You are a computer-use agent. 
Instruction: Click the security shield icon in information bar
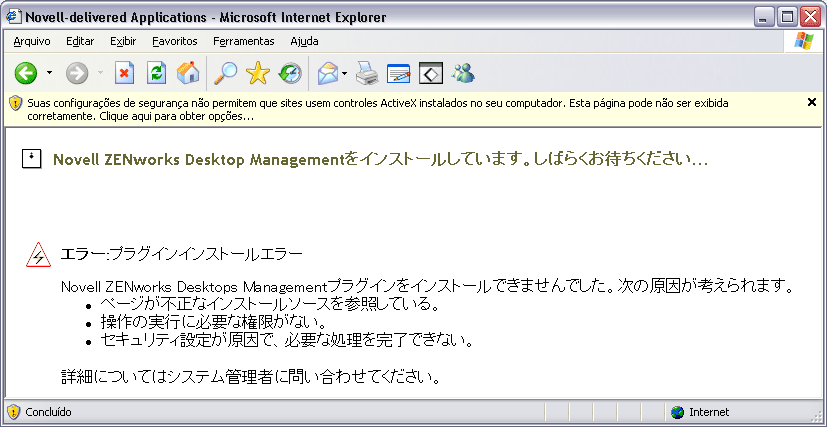tap(15, 103)
